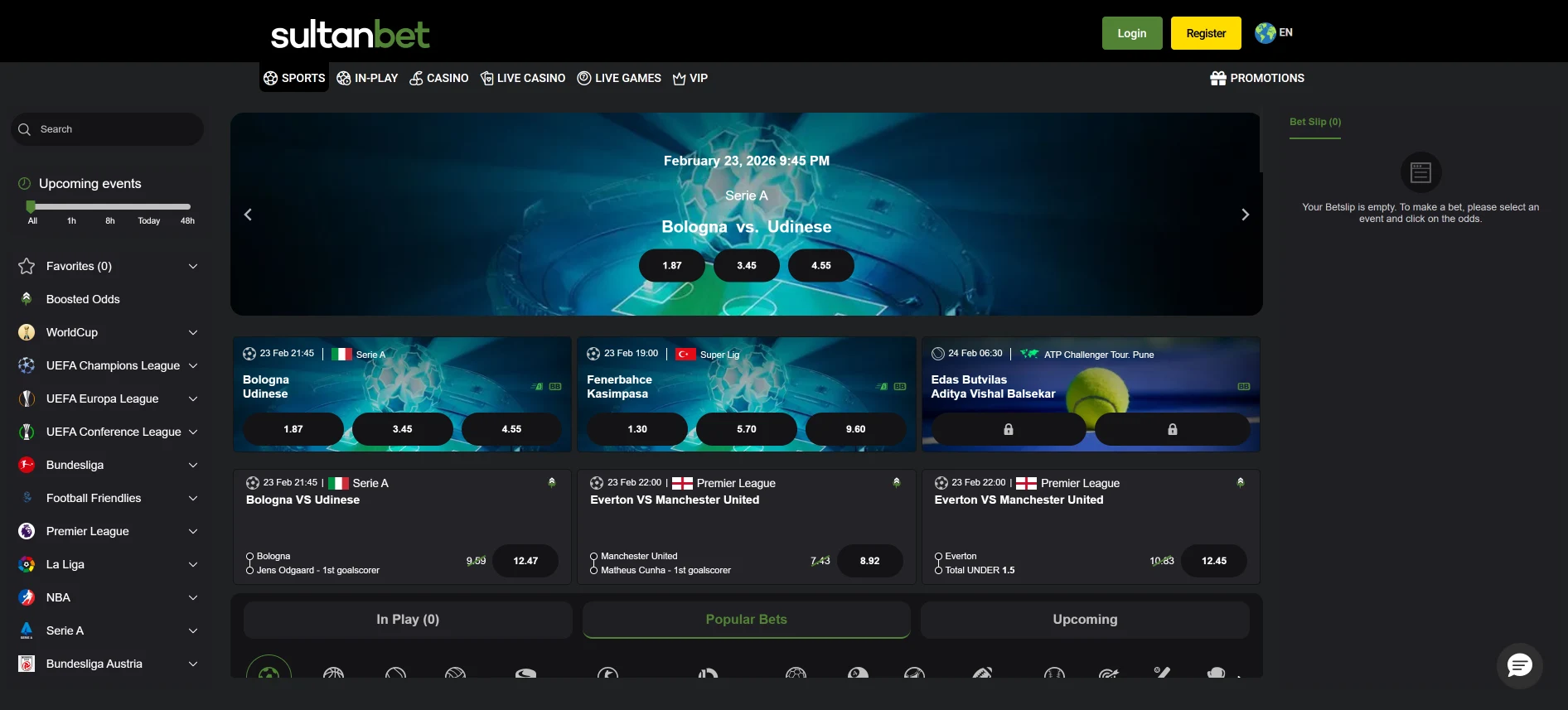This screenshot has height=710, width=1568.
Task: Click the Serie A logo in sidebar
Action: pos(27,630)
